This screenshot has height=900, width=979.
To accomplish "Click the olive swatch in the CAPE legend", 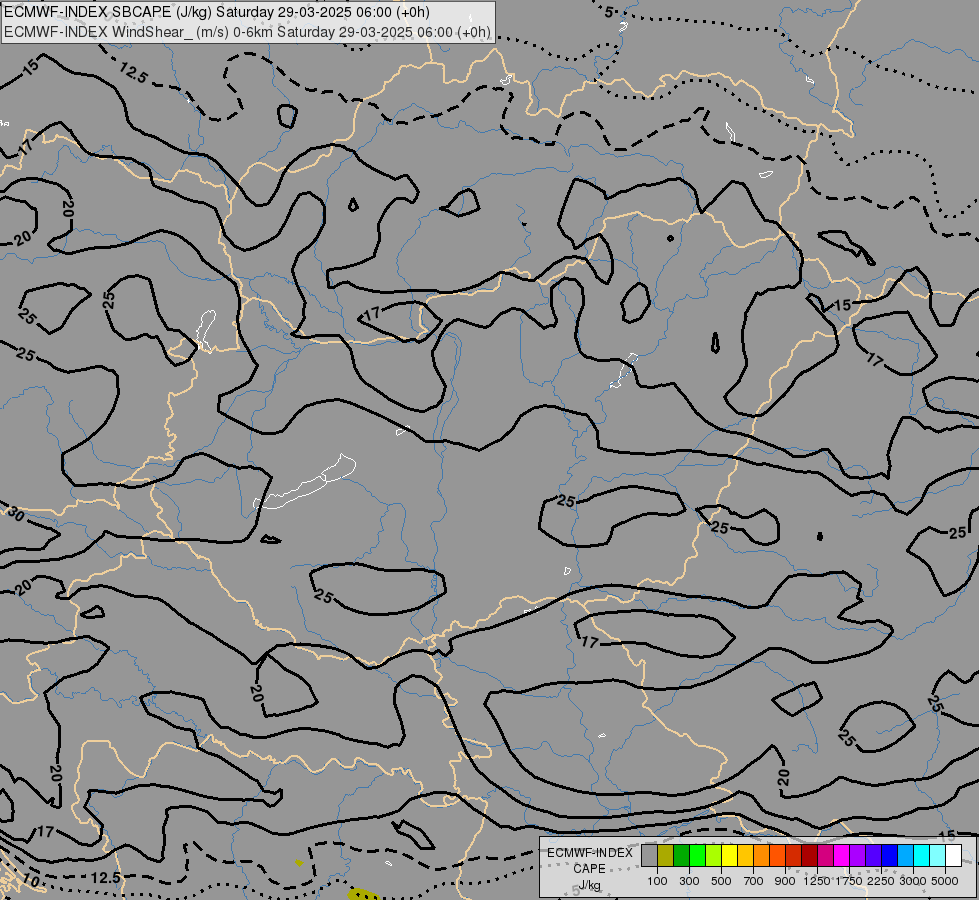I will (x=666, y=855).
